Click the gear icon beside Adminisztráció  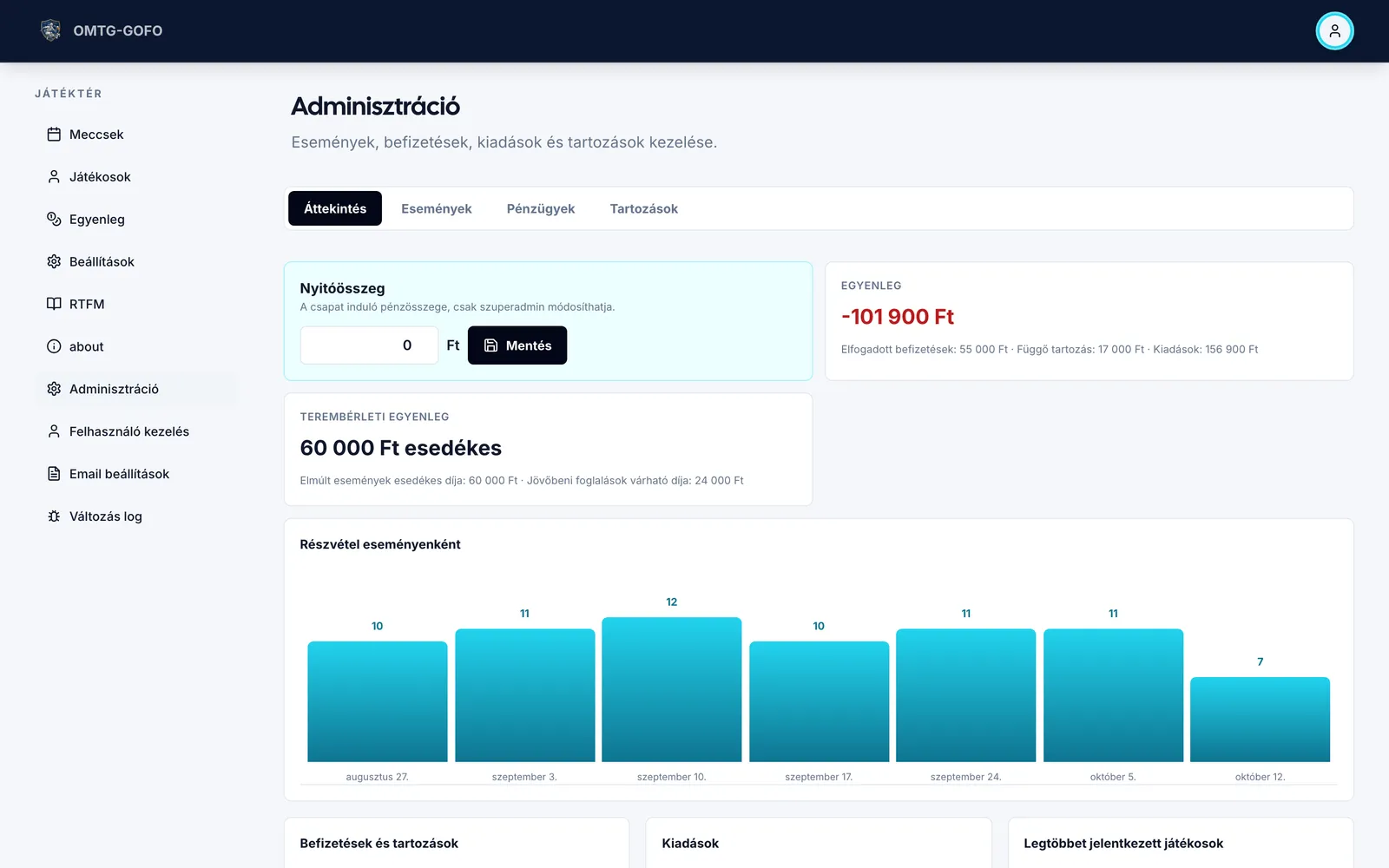click(54, 389)
